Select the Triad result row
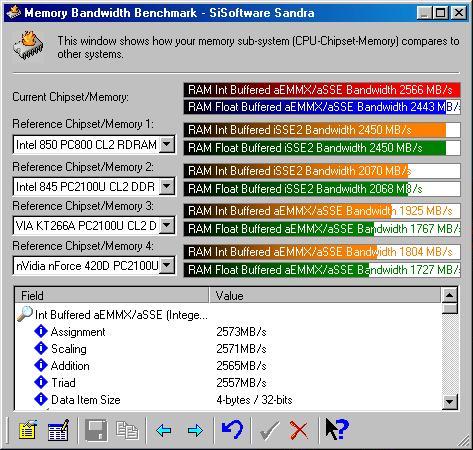This screenshot has width=473, height=450. click(228, 383)
